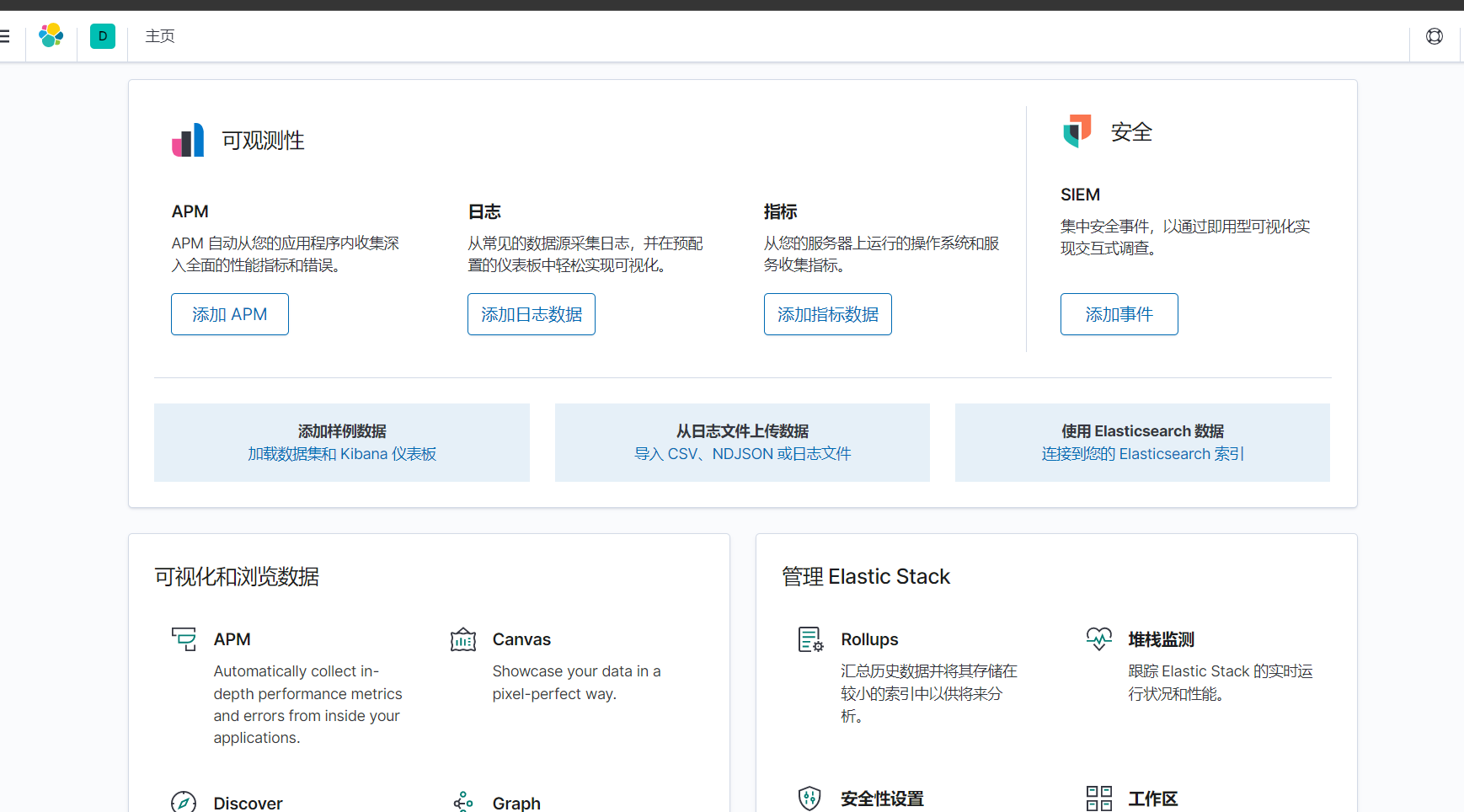Click the Graph nodes icon

pos(463,803)
